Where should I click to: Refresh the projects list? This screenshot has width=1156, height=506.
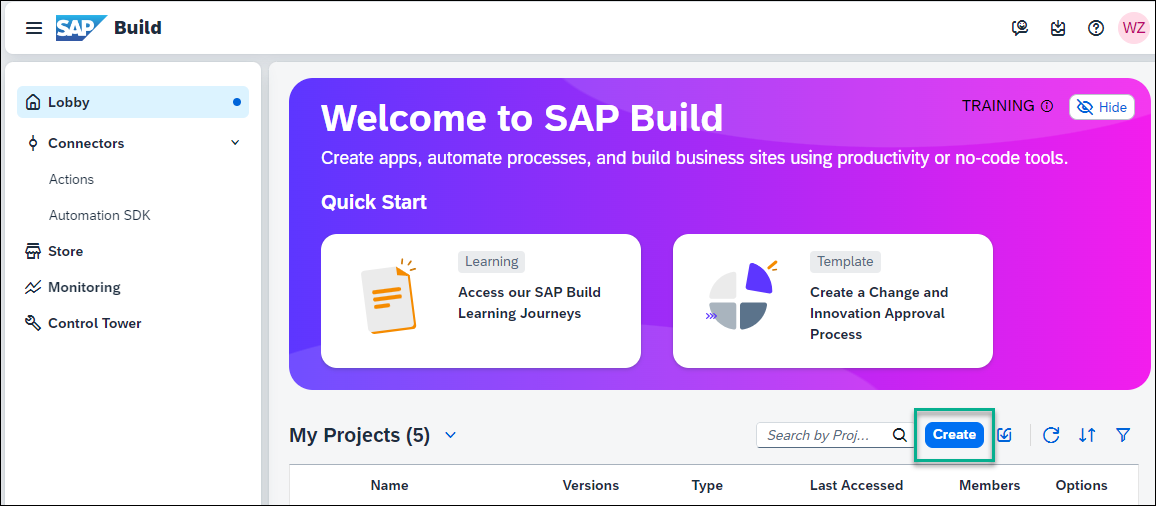coord(1051,435)
